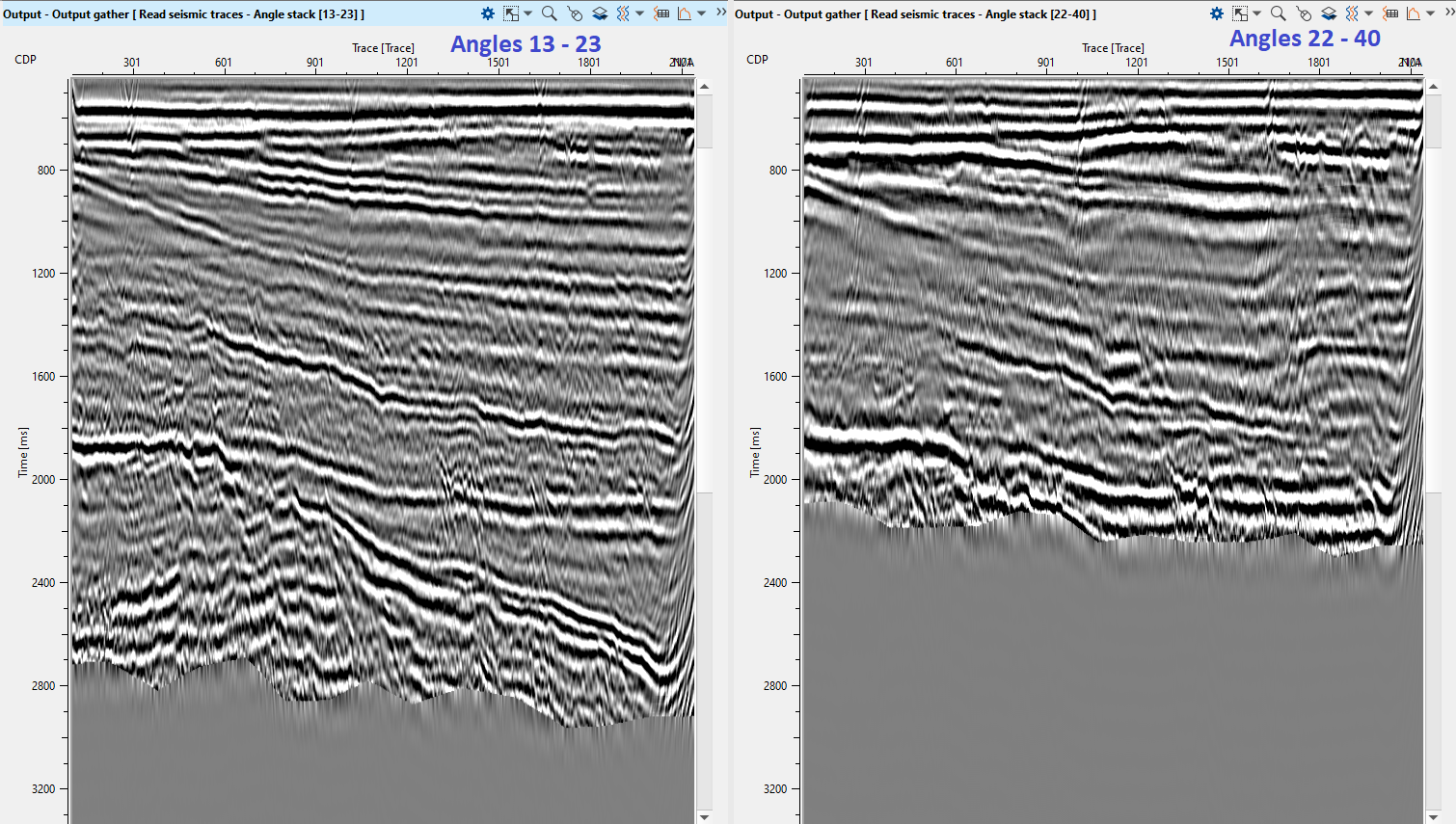Show more toolbar items in right panel

point(1448,13)
